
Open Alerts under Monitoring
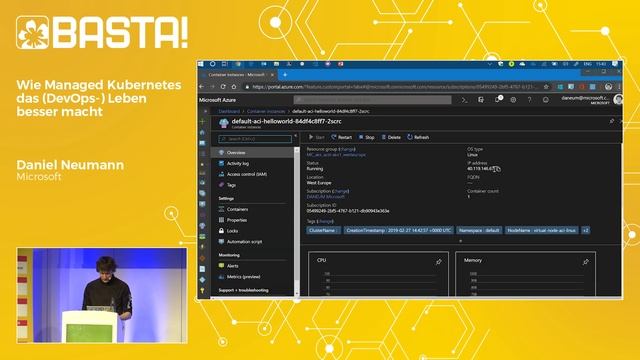click(252, 266)
